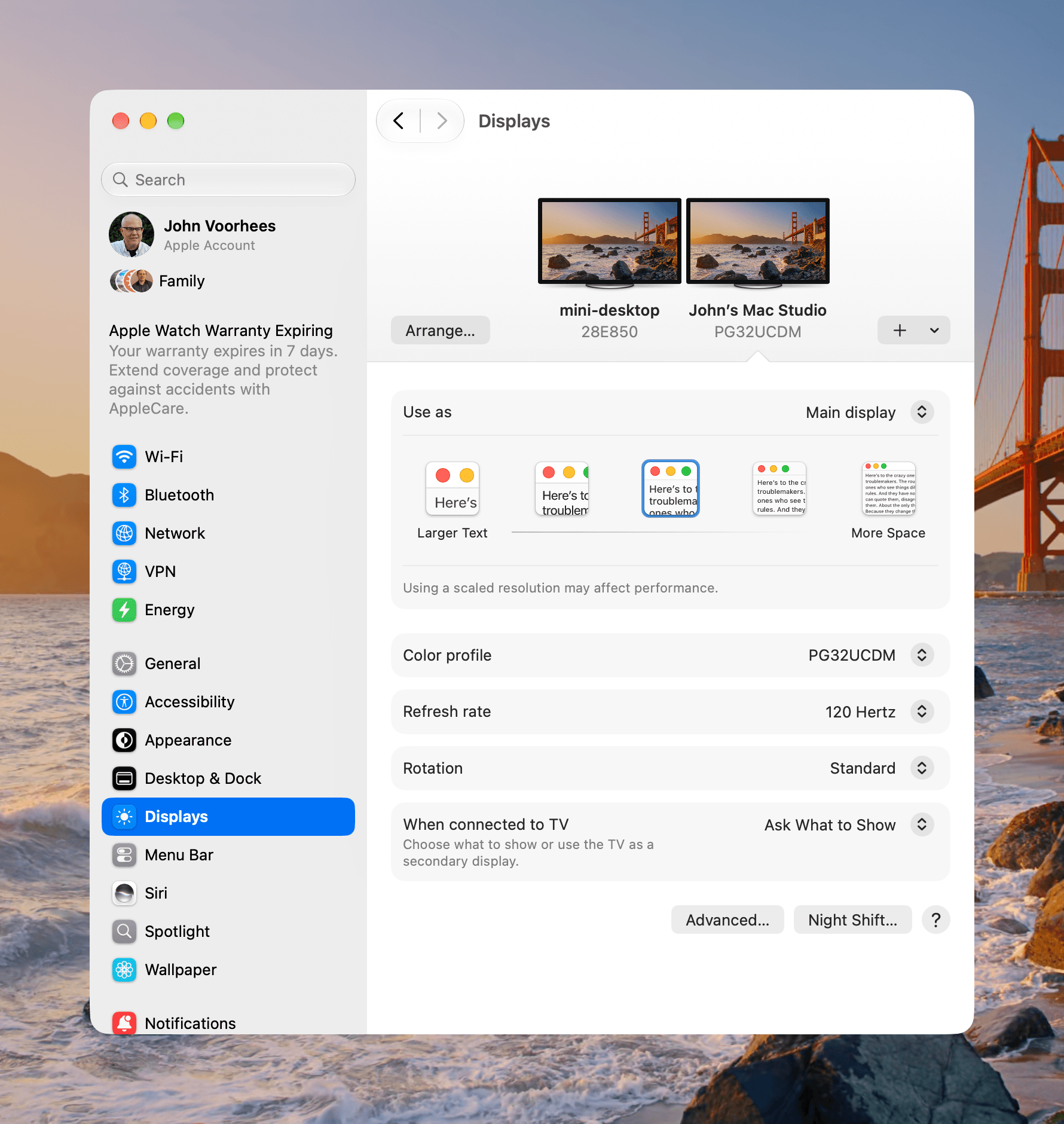Image resolution: width=1064 pixels, height=1124 pixels.
Task: Click the Spotlight magnifier icon
Action: [x=124, y=931]
